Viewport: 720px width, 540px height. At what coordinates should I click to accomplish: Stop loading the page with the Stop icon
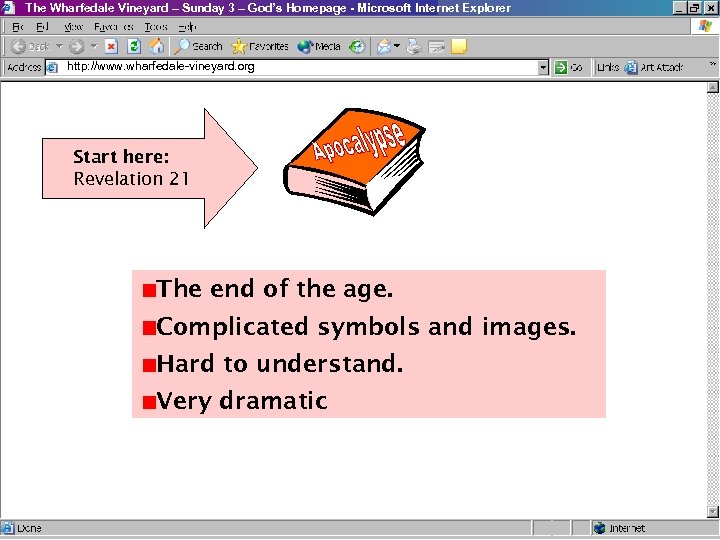(x=111, y=46)
